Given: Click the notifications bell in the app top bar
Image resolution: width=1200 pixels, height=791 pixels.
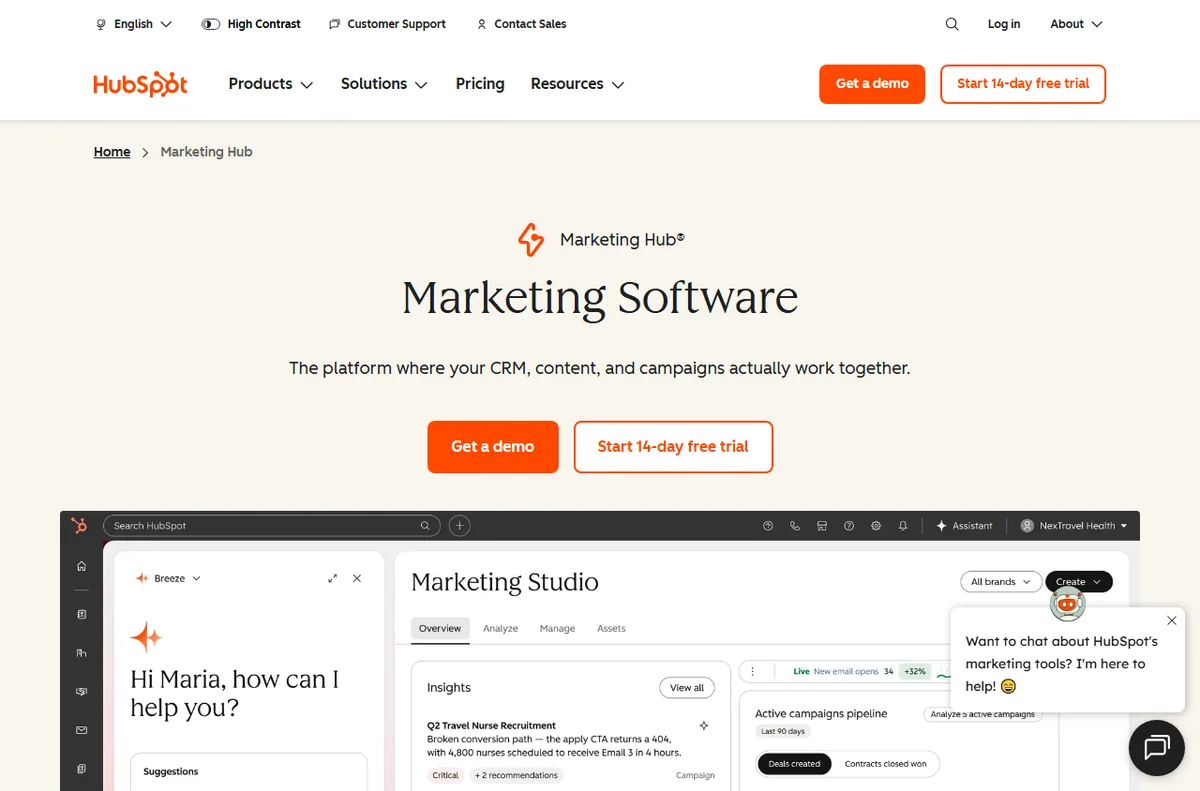Looking at the screenshot, I should click(903, 526).
